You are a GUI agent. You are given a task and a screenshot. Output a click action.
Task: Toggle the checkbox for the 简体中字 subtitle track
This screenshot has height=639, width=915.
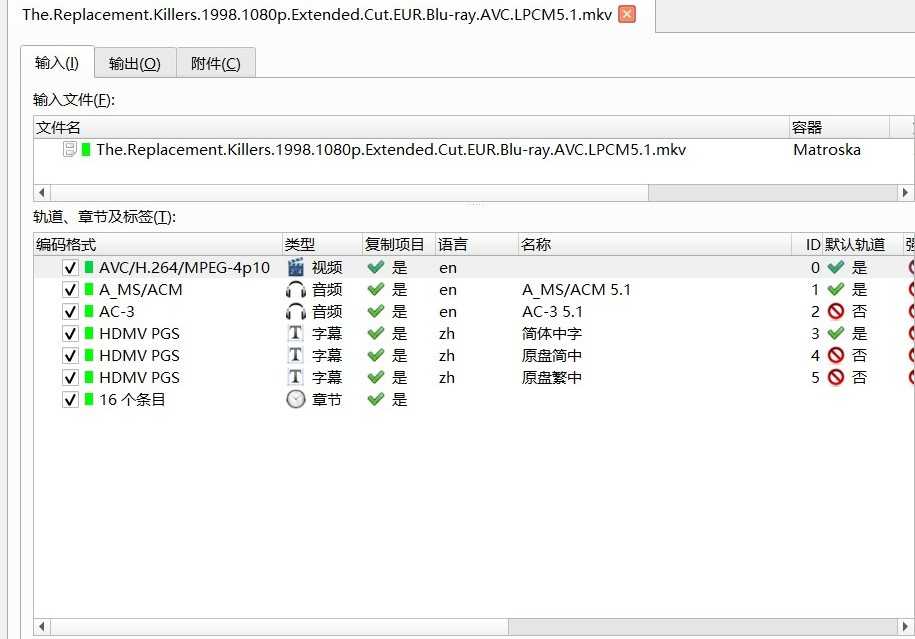[70, 334]
